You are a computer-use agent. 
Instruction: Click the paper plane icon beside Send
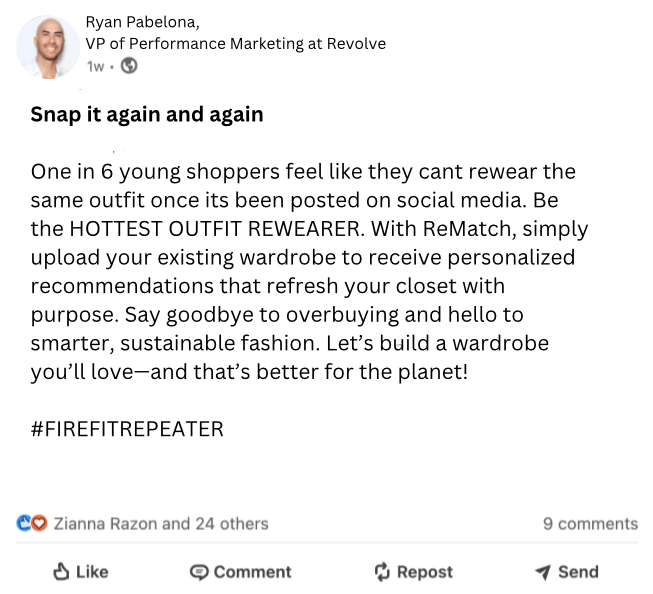[543, 572]
